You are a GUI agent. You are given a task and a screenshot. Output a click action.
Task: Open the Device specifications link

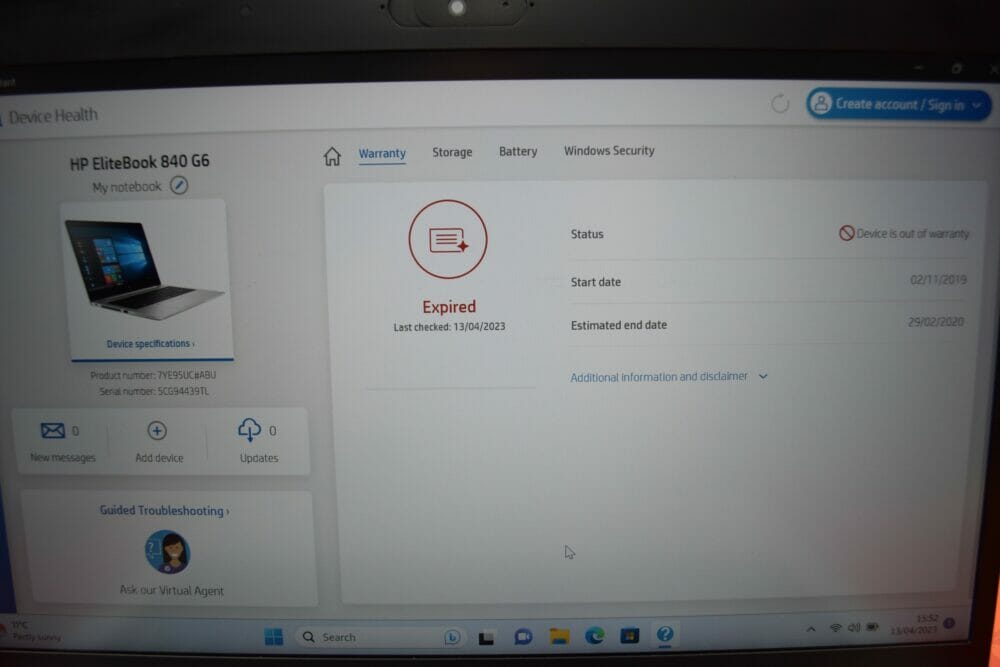tap(151, 344)
